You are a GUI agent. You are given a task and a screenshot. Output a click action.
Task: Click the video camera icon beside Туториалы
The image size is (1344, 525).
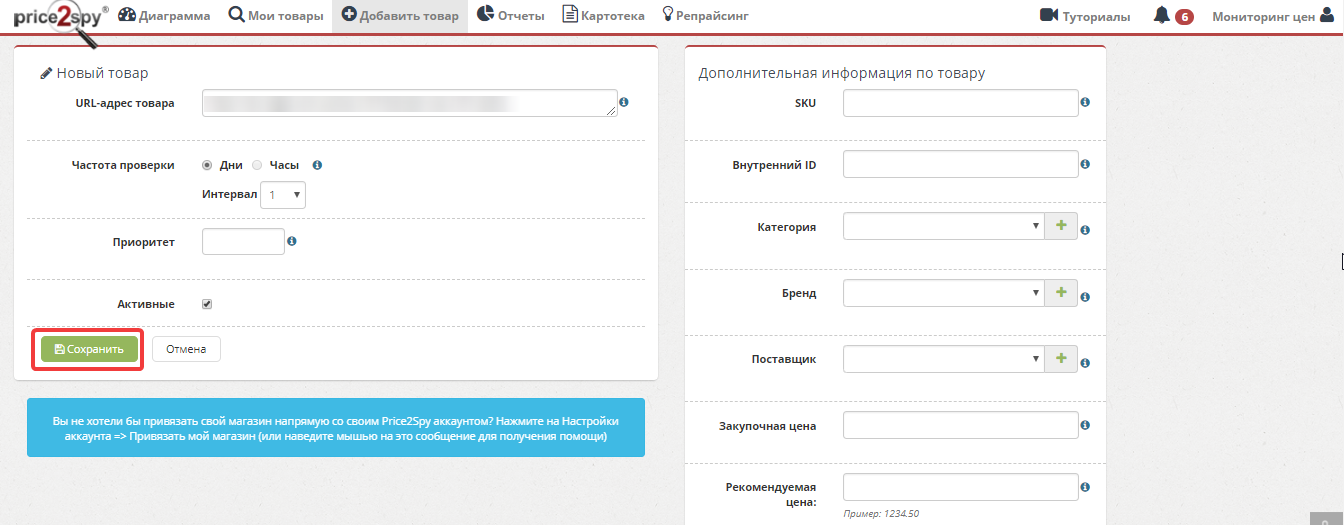(x=1049, y=16)
